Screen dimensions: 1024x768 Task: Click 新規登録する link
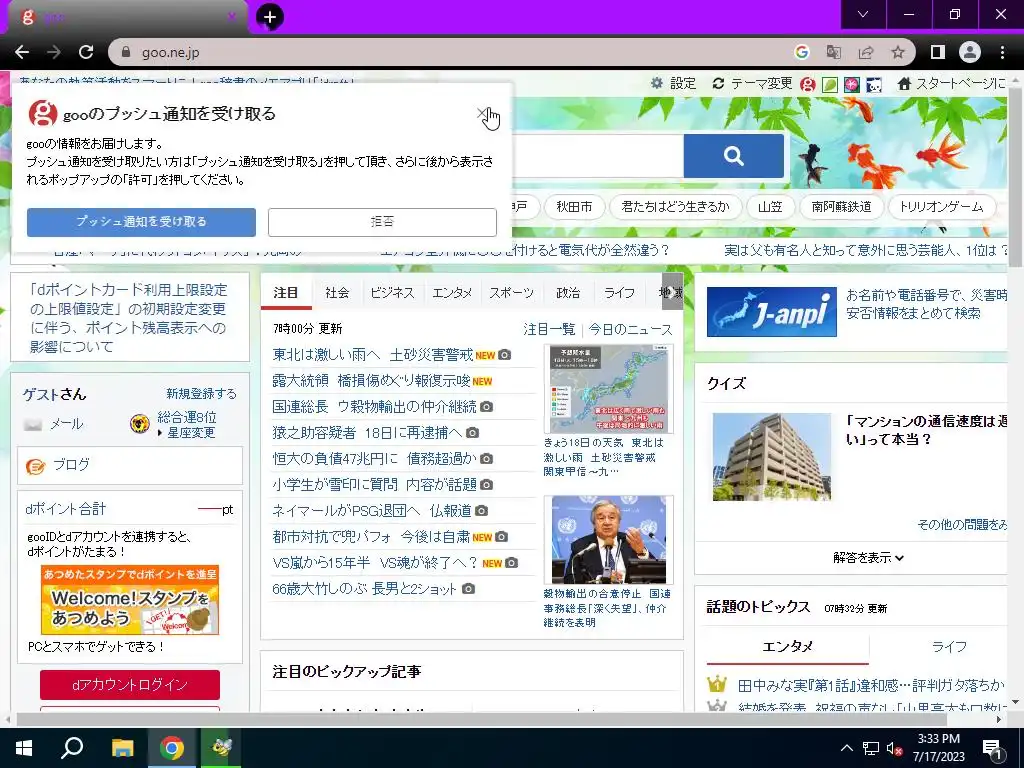(x=201, y=393)
